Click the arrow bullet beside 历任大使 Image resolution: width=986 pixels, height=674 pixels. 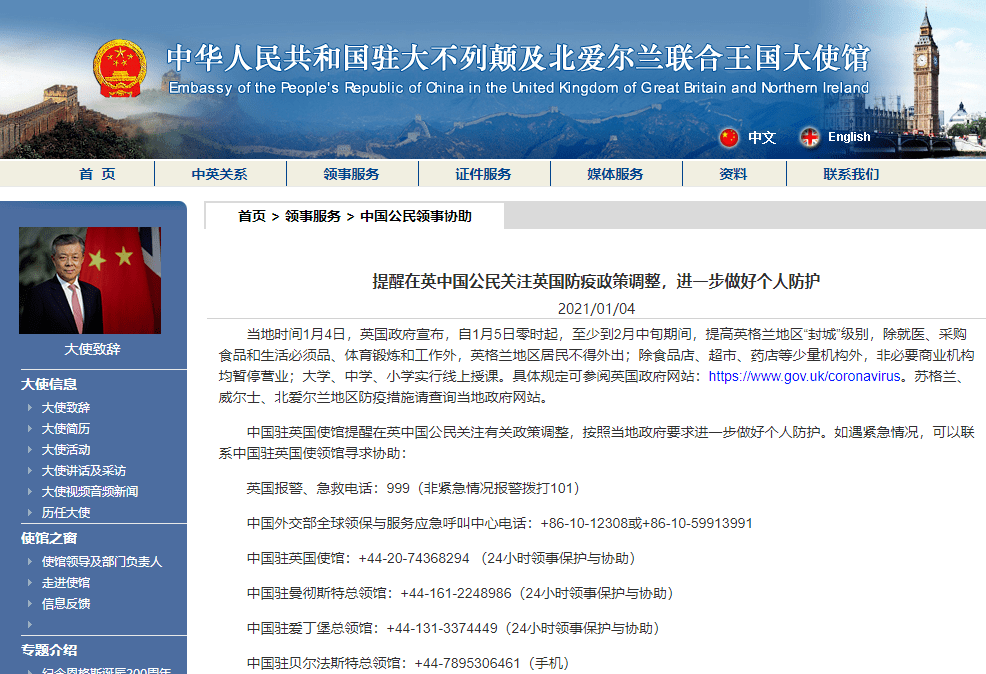point(30,512)
